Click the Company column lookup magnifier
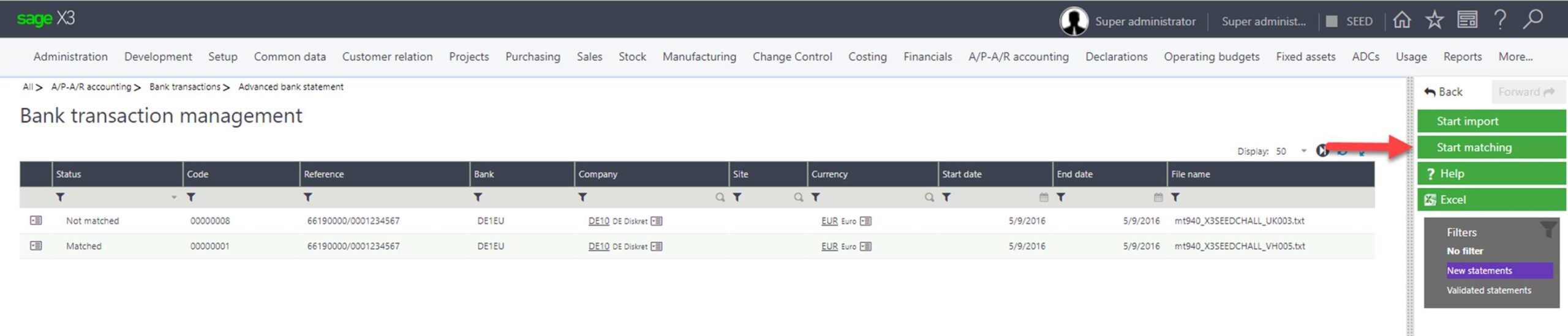The width and height of the screenshot is (1568, 336). point(720,197)
